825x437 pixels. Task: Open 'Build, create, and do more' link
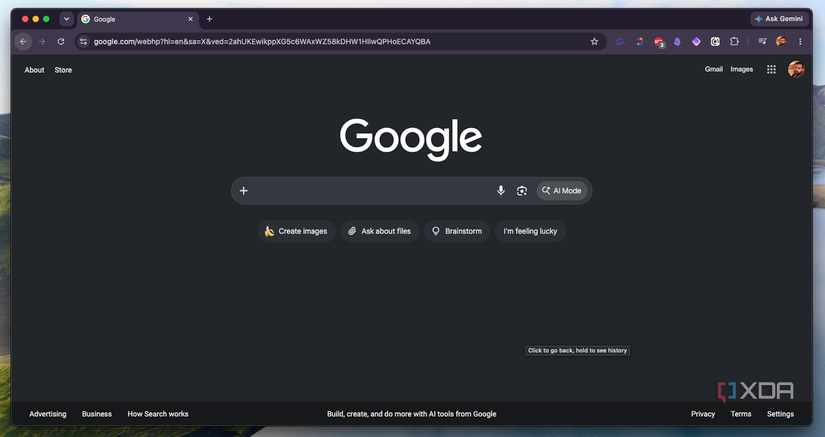[411, 414]
